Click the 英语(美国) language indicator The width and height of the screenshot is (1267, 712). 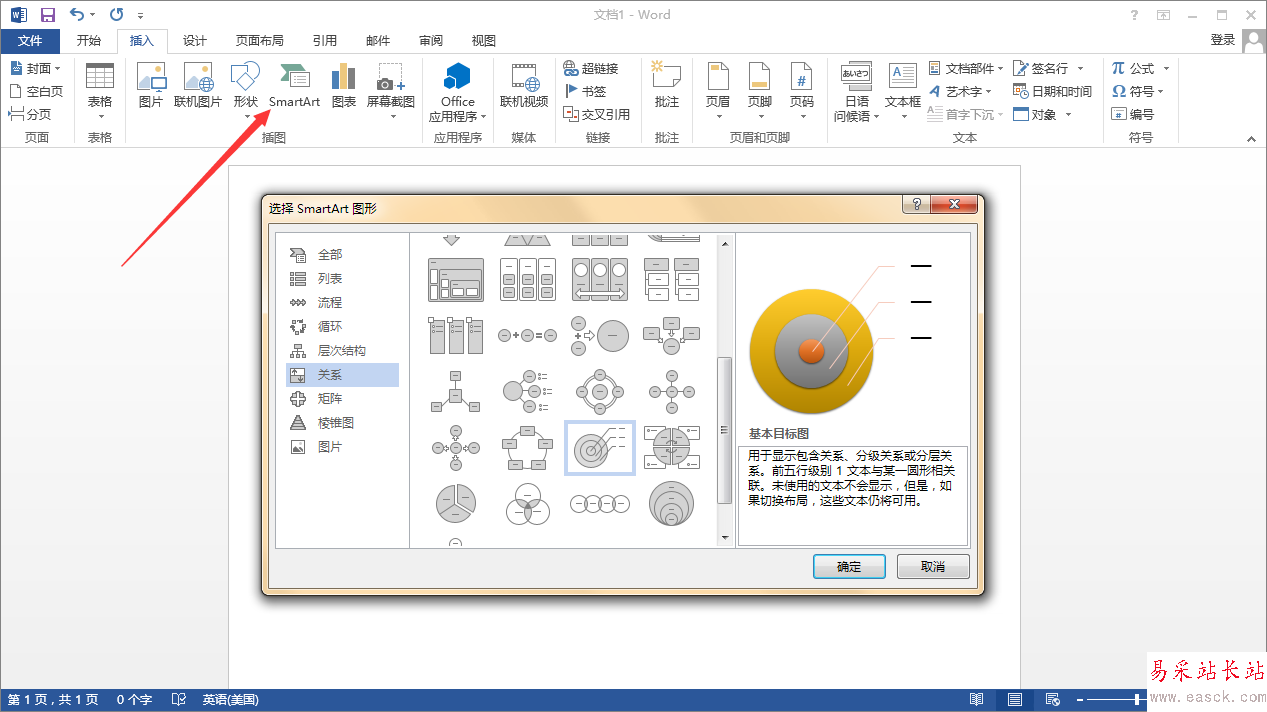(x=230, y=700)
